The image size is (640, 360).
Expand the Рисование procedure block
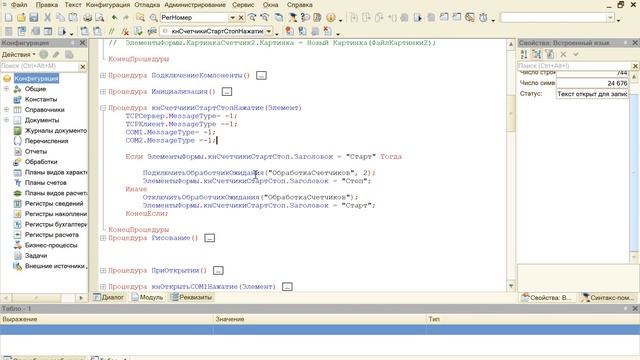pyautogui.click(x=103, y=238)
